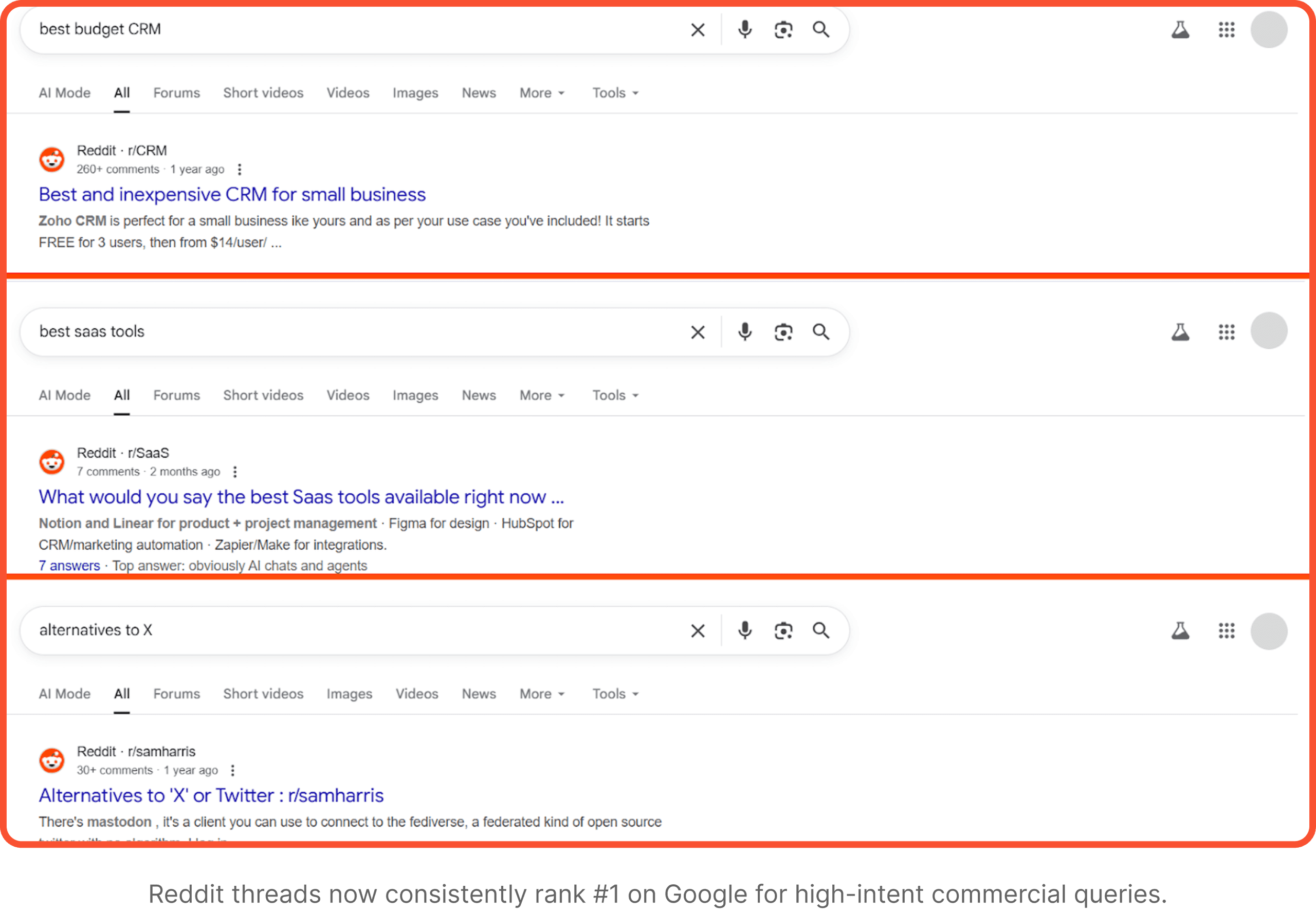Open account avatar beside 'alternatives to X' search
The height and width of the screenshot is (913, 1316).
coord(1269,631)
